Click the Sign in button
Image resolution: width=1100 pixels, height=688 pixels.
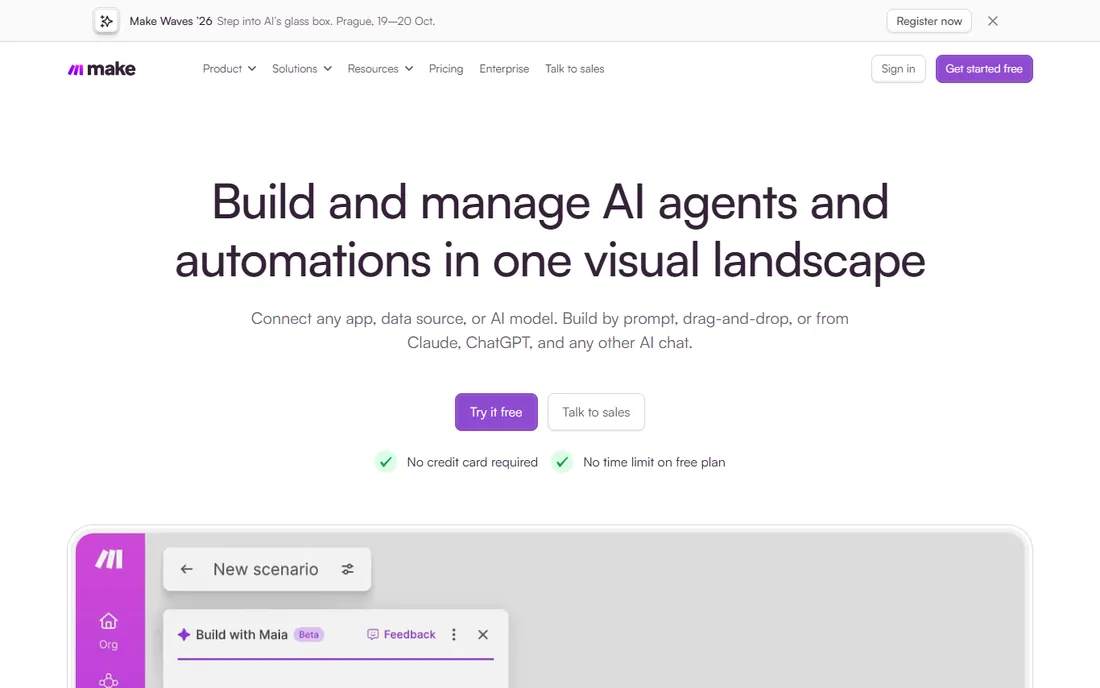pos(898,69)
